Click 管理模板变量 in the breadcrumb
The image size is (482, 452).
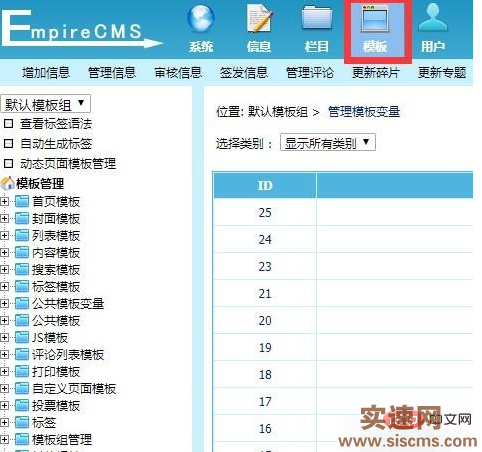click(x=364, y=112)
